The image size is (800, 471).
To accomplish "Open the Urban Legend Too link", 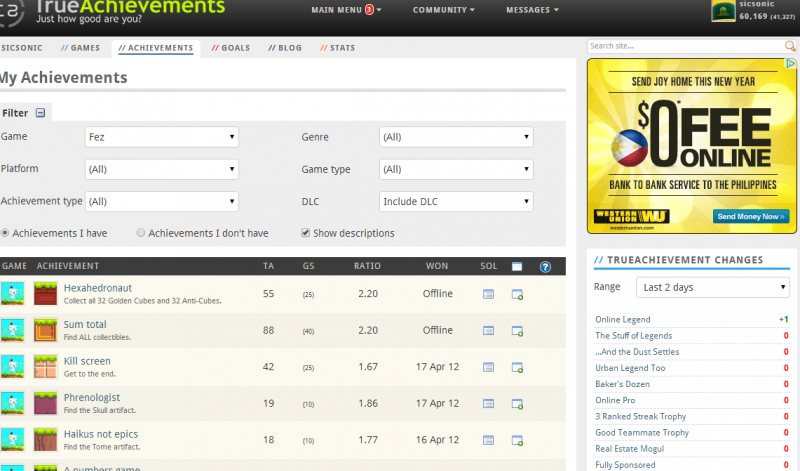I will click(630, 368).
